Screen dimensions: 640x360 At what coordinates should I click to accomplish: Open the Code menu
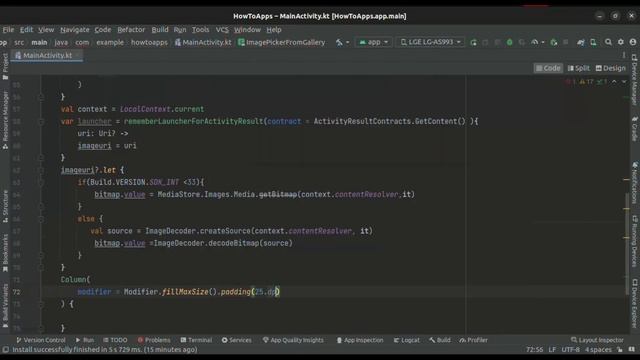click(103, 29)
